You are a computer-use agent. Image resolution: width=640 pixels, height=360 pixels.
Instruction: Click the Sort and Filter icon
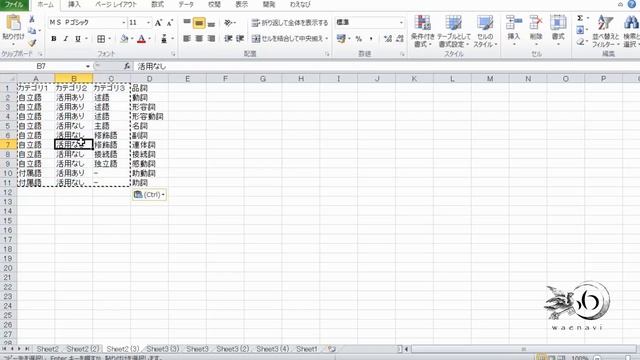606,22
